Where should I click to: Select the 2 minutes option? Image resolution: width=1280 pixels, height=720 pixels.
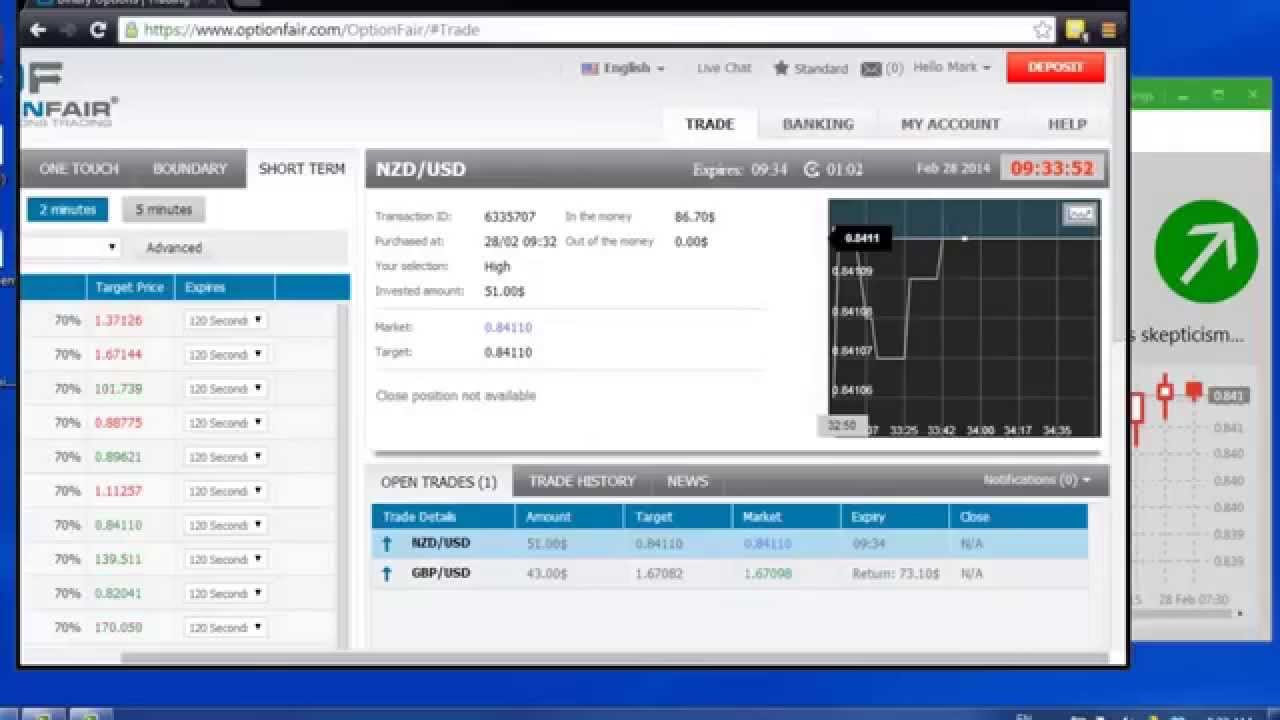68,210
